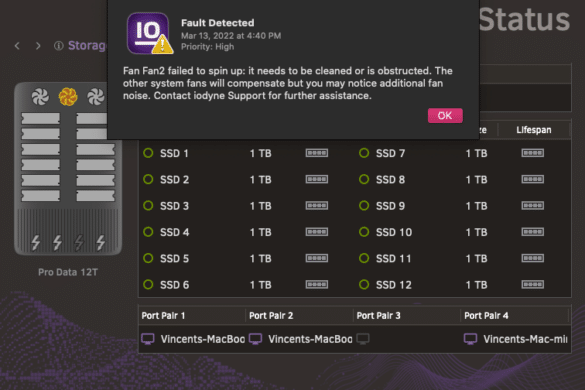The height and width of the screenshot is (390, 585).
Task: Select the leftmost gray fan icon
Action: [40, 97]
